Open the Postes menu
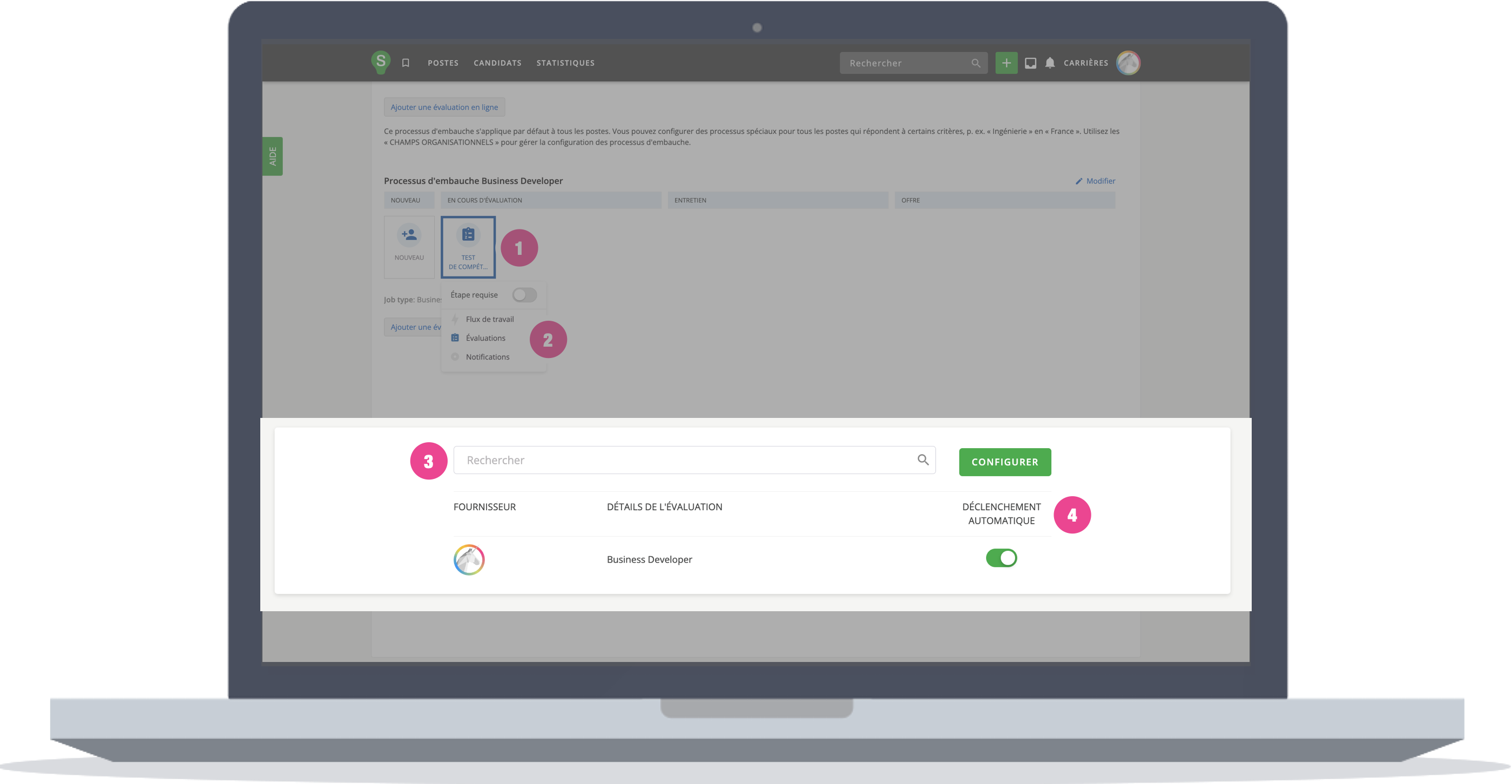 pyautogui.click(x=443, y=63)
